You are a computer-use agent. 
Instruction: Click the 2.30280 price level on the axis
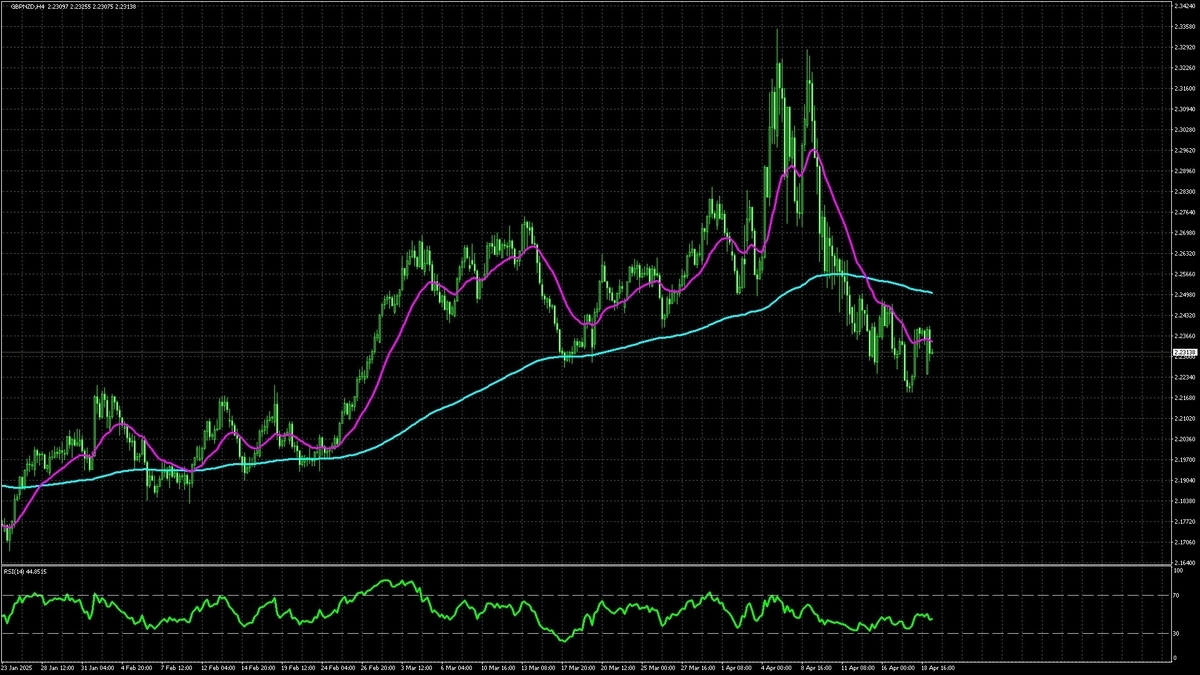[x=1184, y=129]
